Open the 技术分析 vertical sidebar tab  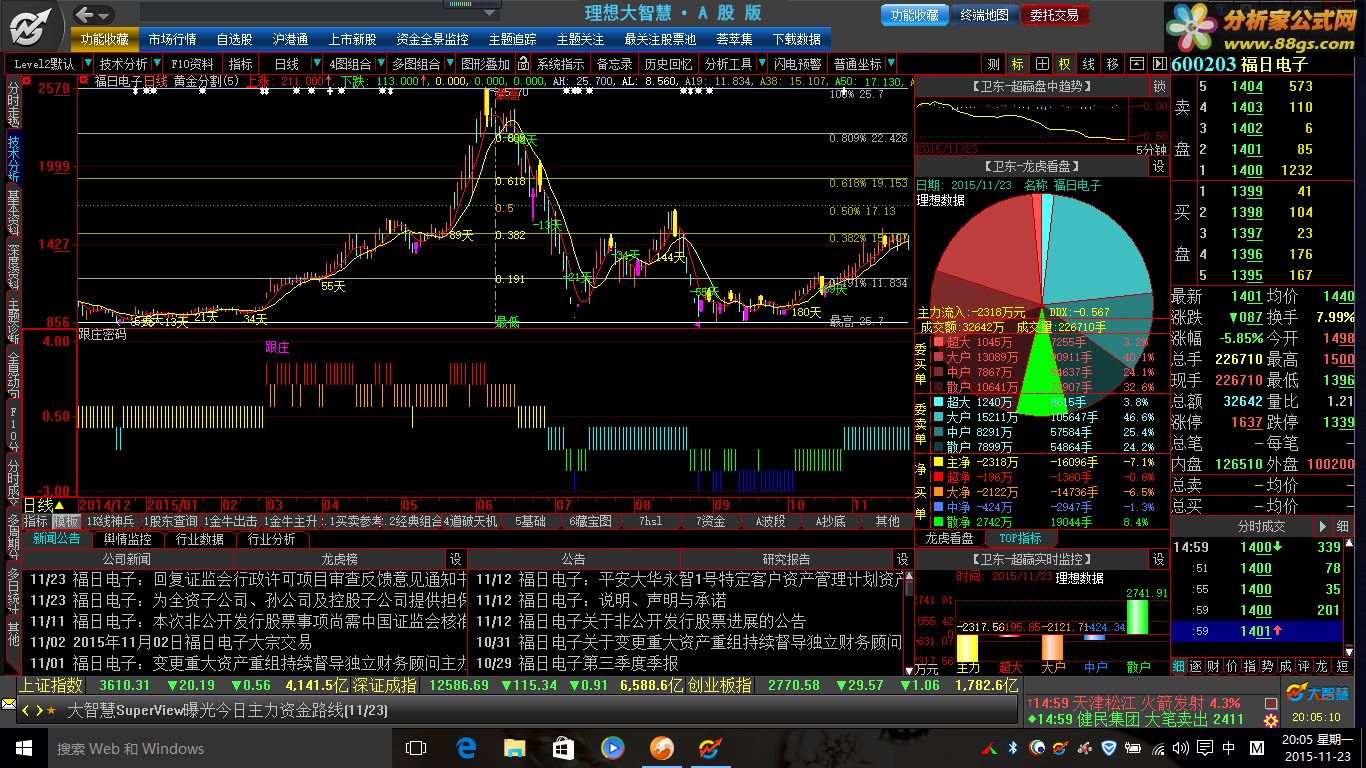tap(13, 157)
